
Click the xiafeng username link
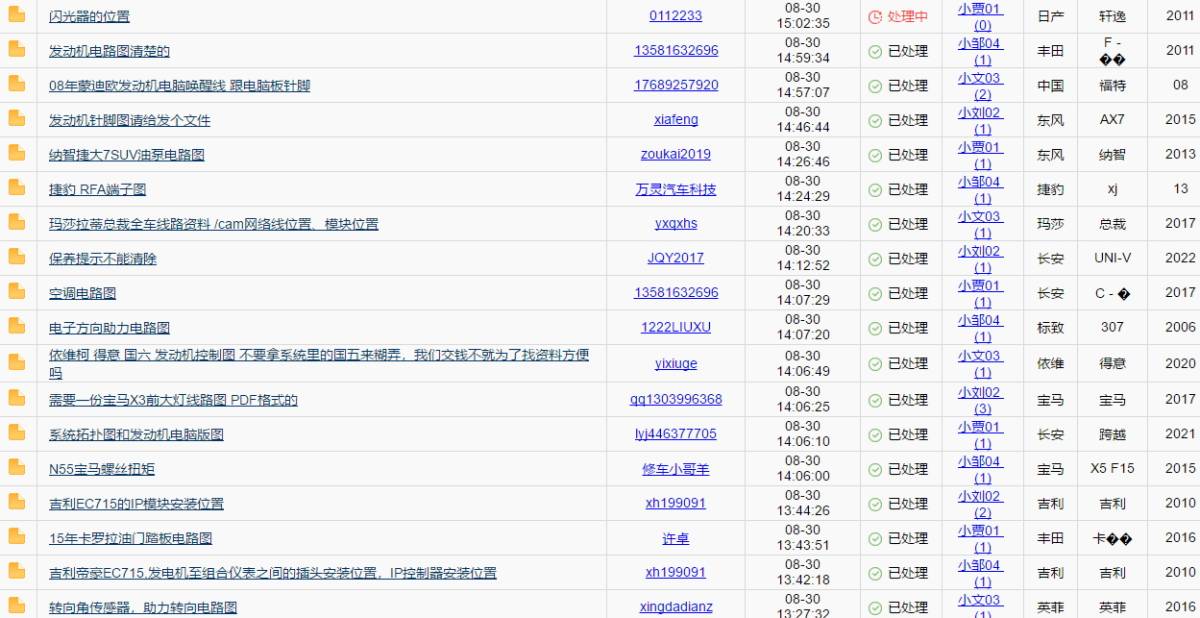click(674, 119)
